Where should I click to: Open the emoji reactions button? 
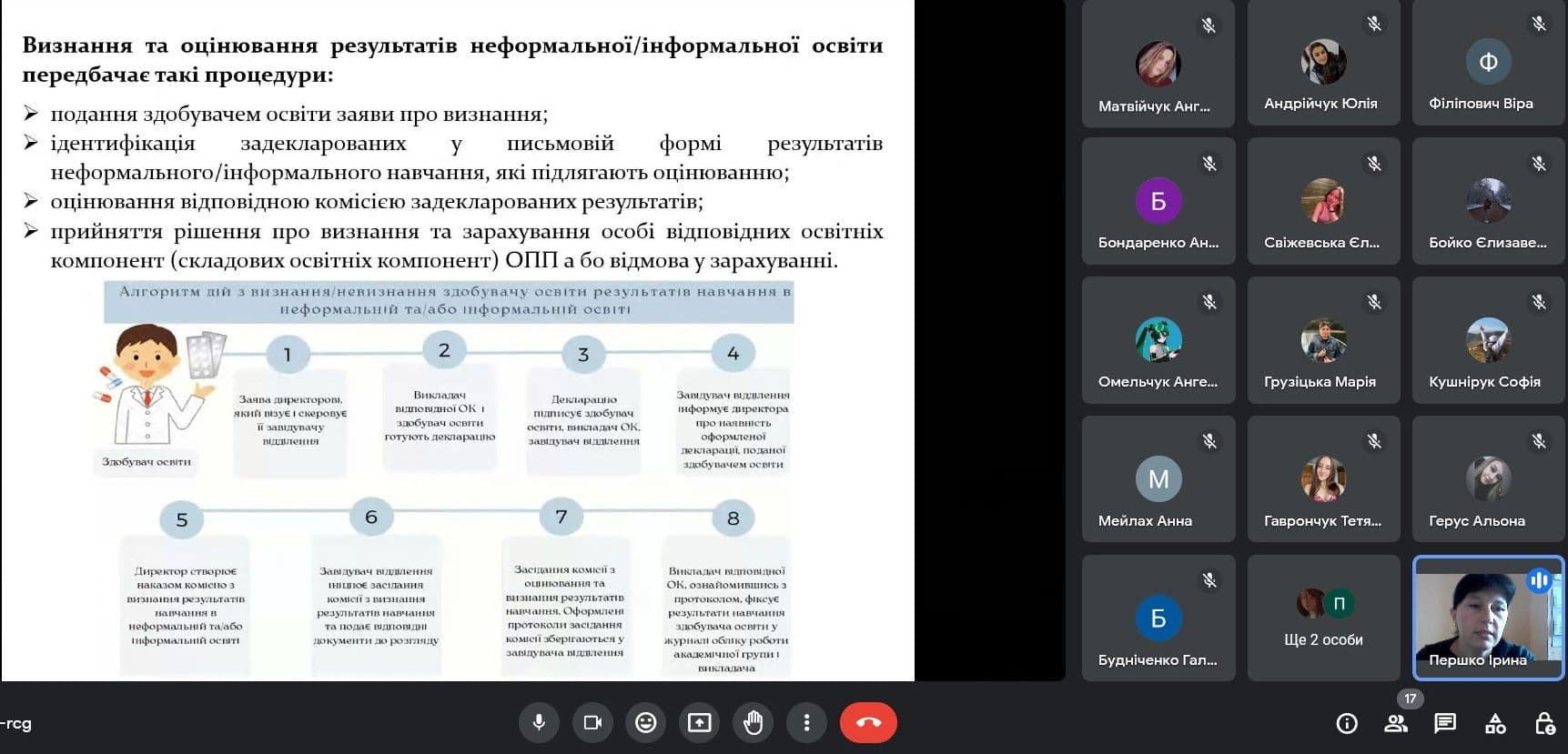[646, 723]
